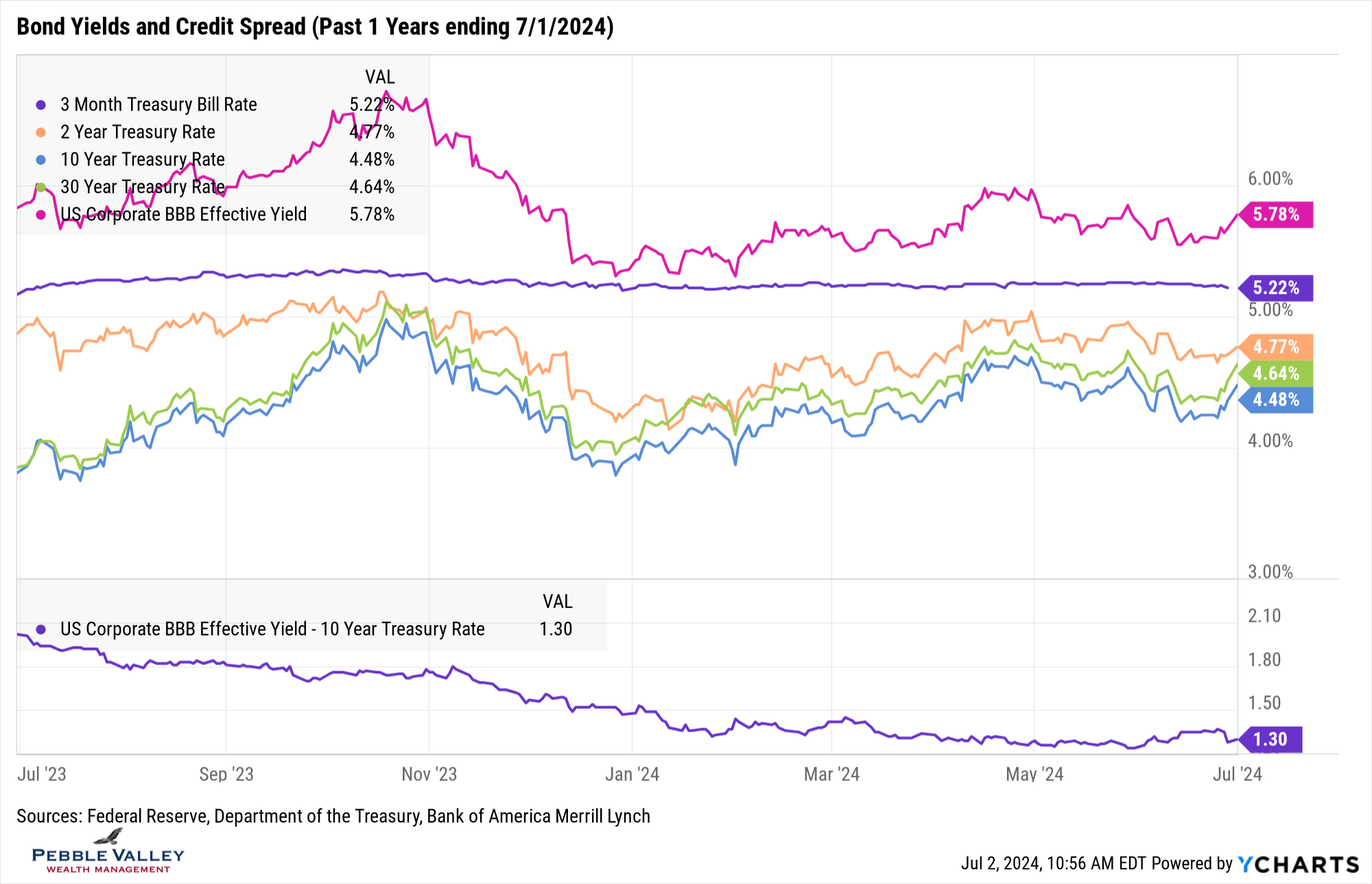
Task: Click the Nov '23 axis label
Action: pyautogui.click(x=429, y=775)
